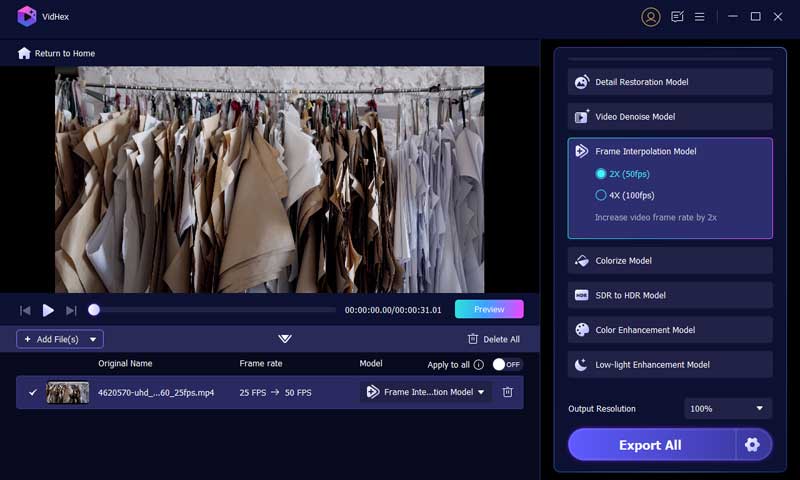Uncheck the 4620570-uhd video file checkbox
The width and height of the screenshot is (800, 480).
(32, 392)
